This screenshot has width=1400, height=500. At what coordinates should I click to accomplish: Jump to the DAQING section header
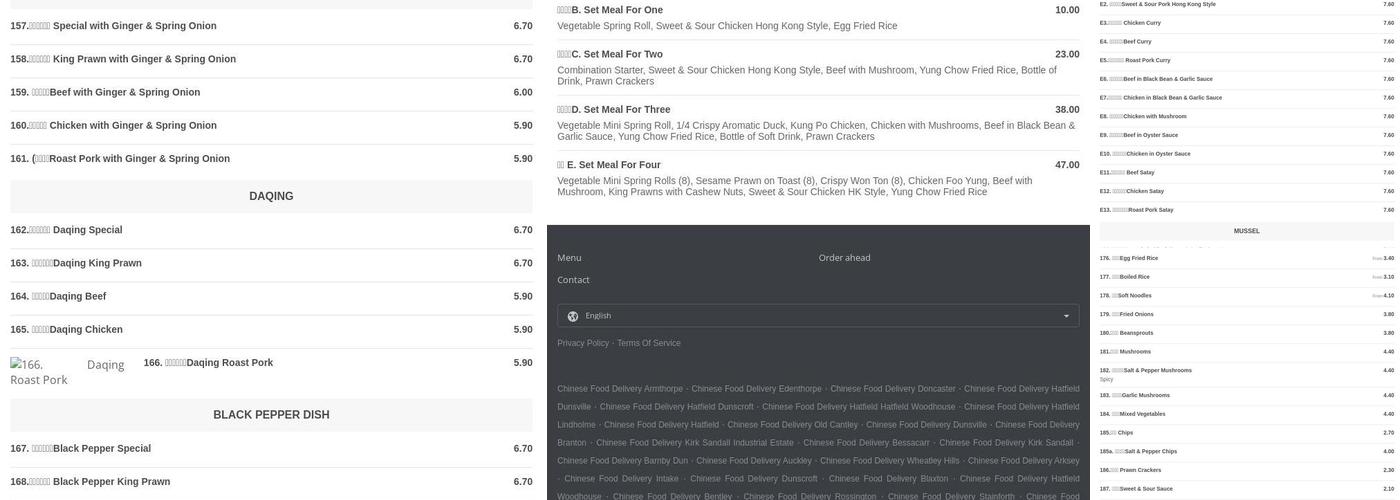pos(271,197)
